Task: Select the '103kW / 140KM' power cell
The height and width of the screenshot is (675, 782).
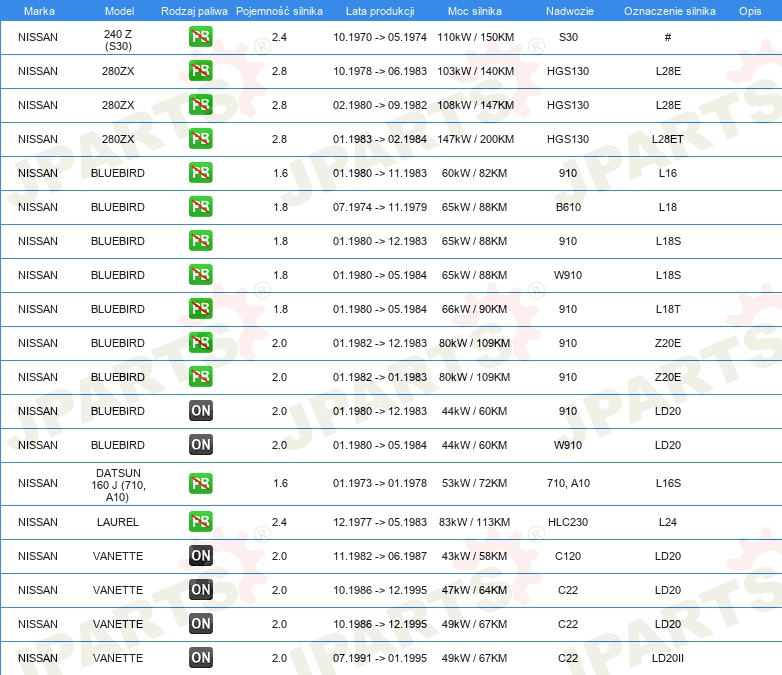Action: click(475, 71)
